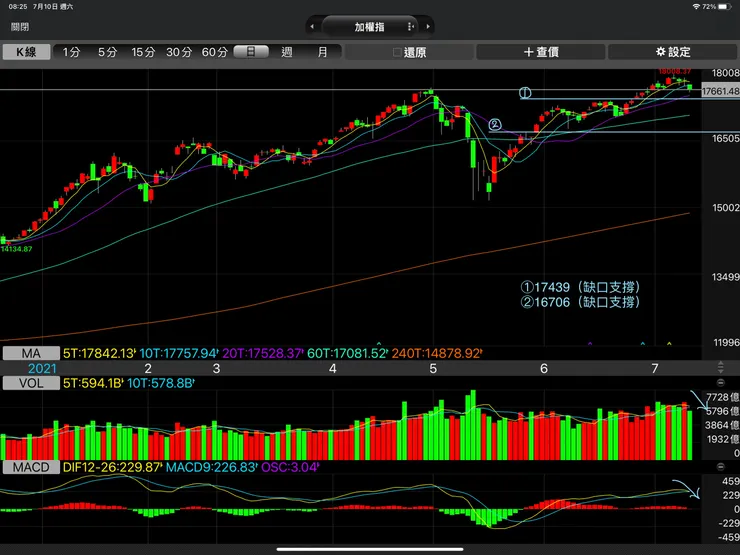
Task: Click the low price label 14134.87
Action: pos(17,249)
